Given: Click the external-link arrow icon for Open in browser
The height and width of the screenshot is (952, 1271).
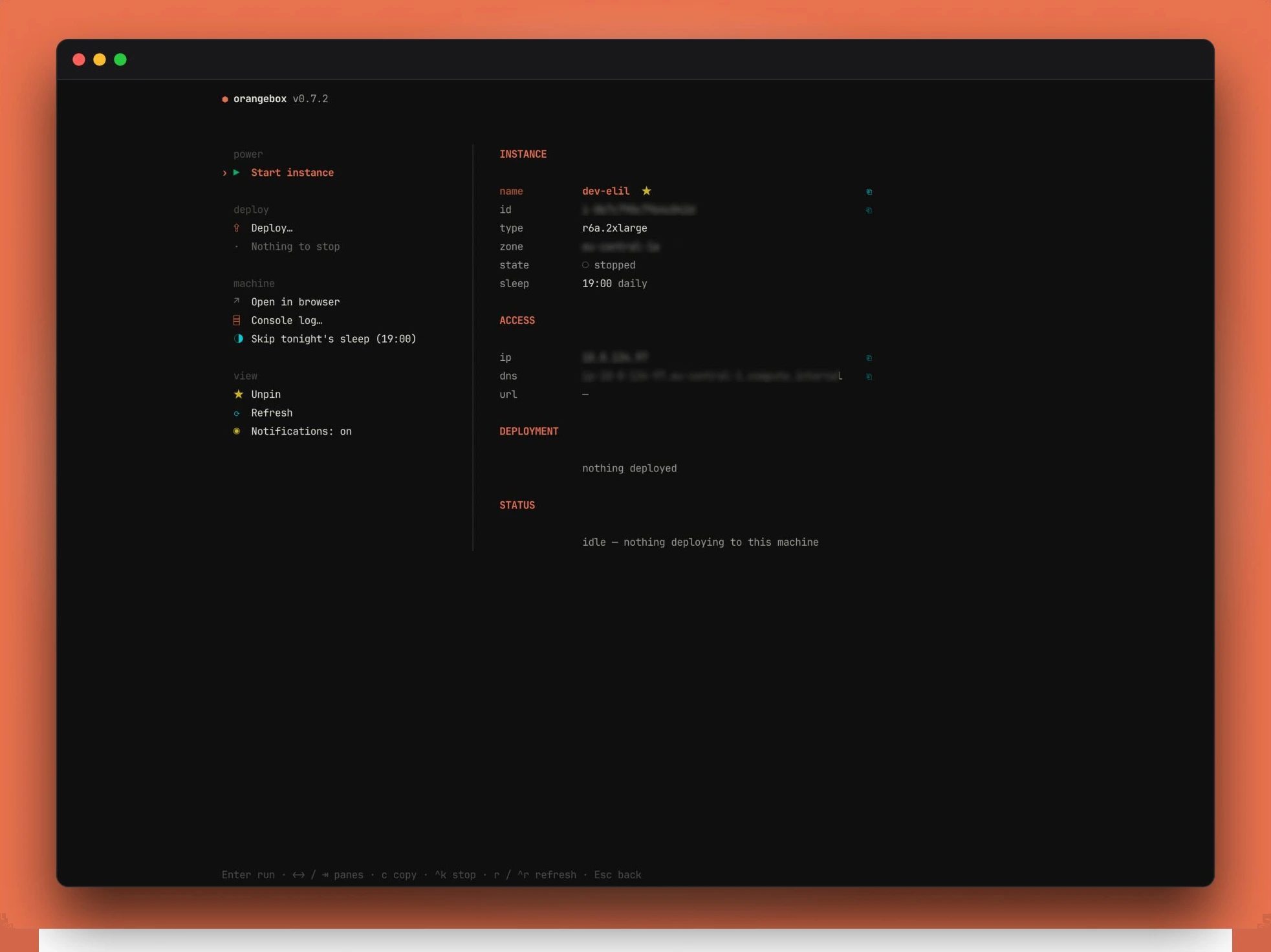Looking at the screenshot, I should coord(237,301).
